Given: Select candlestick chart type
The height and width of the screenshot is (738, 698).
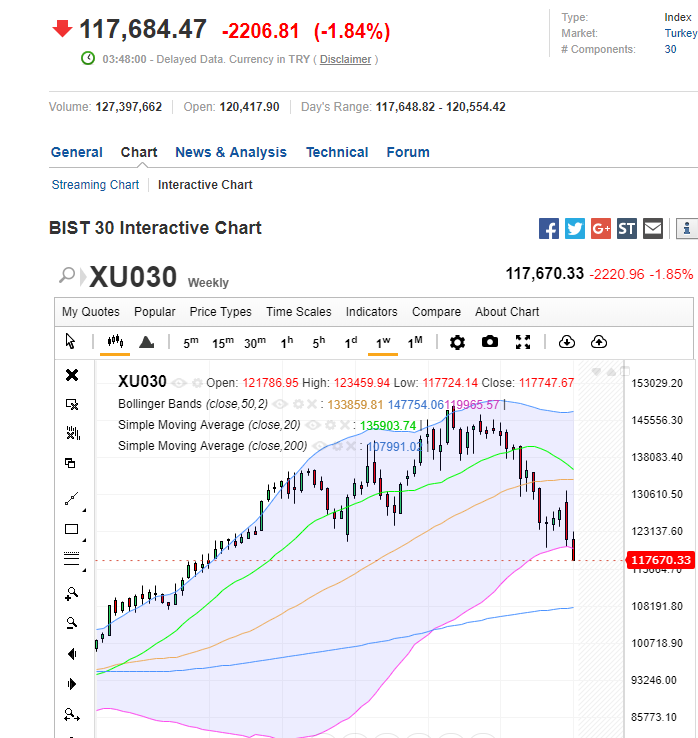Looking at the screenshot, I should click(x=115, y=341).
